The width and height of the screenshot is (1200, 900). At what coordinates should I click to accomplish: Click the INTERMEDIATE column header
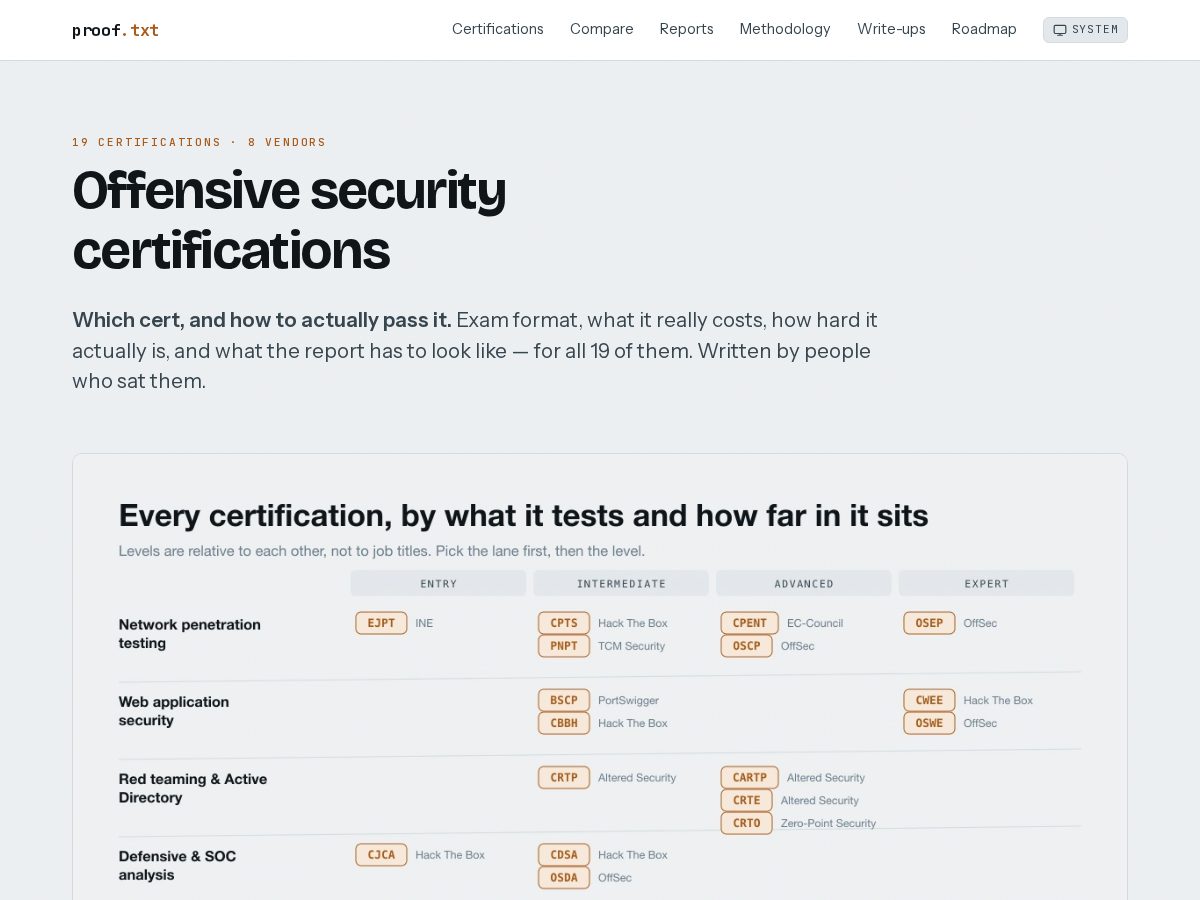coord(621,583)
